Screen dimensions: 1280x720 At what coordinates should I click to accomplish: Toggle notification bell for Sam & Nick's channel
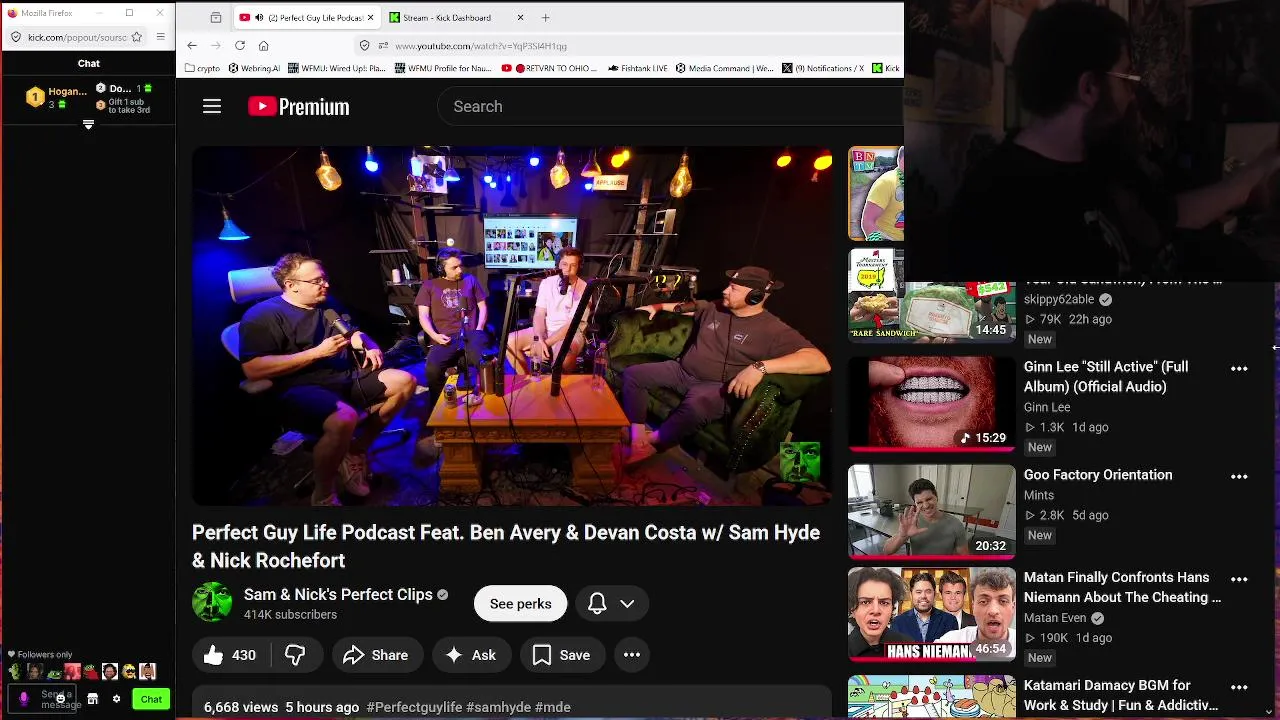(x=597, y=604)
